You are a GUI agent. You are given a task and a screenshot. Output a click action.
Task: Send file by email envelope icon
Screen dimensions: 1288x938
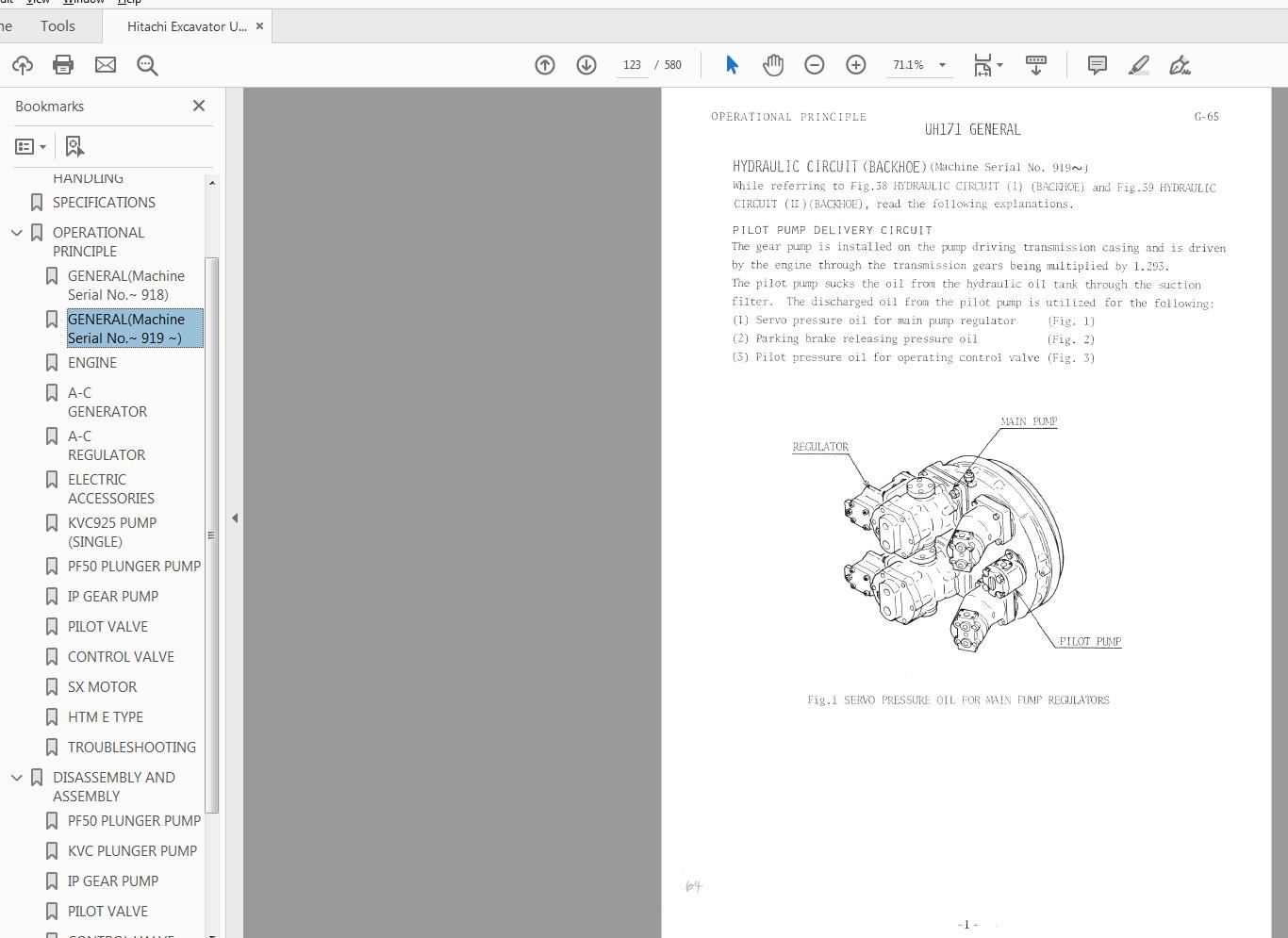pyautogui.click(x=106, y=65)
